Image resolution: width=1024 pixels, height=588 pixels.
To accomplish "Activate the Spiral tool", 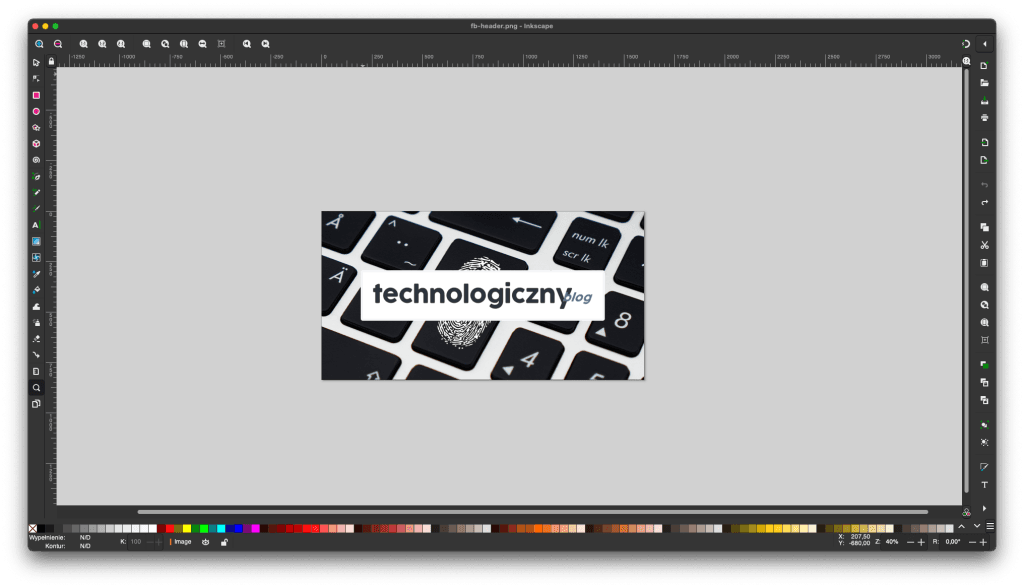I will [x=36, y=160].
